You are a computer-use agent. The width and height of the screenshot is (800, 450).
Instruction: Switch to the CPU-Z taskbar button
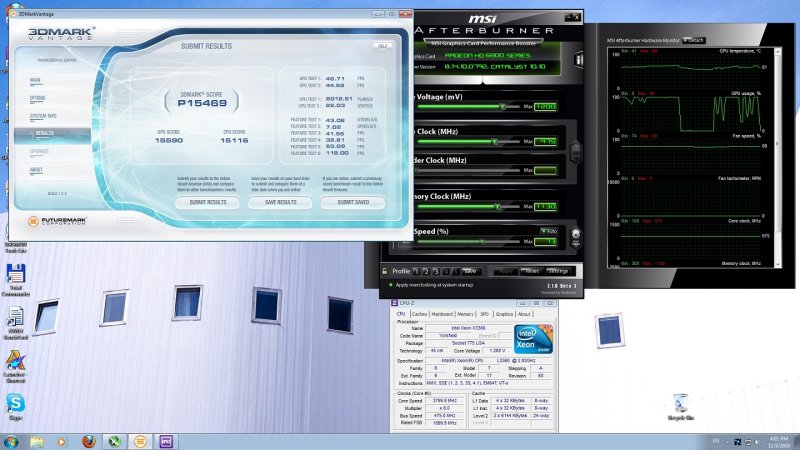coord(166,442)
